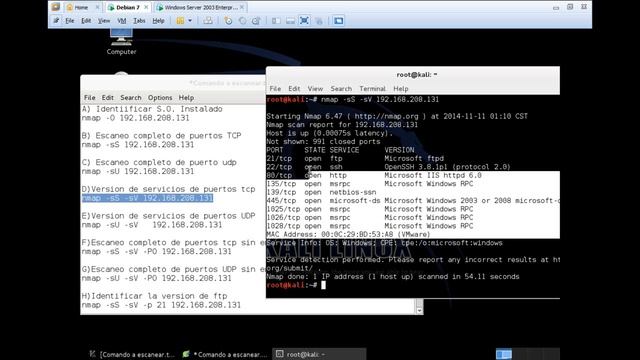Screen dimensions: 640x360
Task: Open VMware VM menu
Action: tap(122, 20)
